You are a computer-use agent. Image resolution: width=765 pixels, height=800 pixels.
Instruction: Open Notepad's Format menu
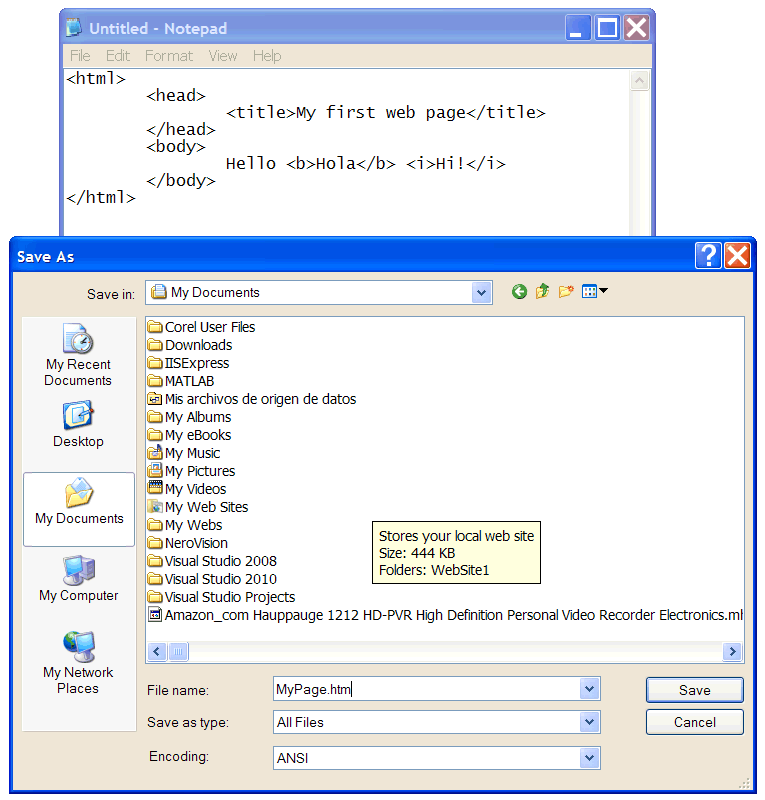pyautogui.click(x=169, y=56)
